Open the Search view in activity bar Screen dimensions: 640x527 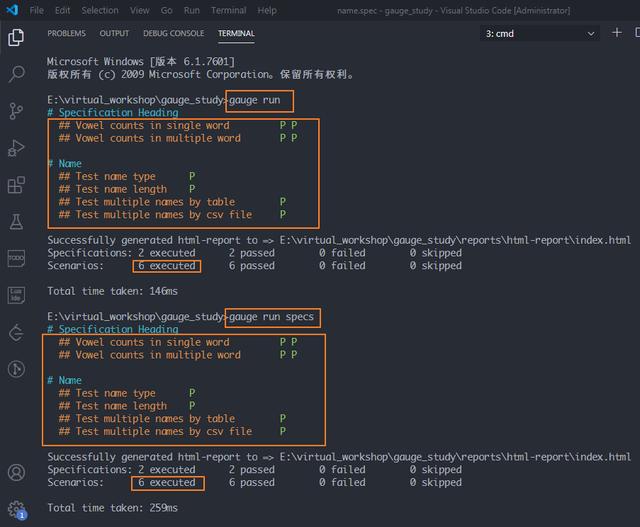[16, 74]
